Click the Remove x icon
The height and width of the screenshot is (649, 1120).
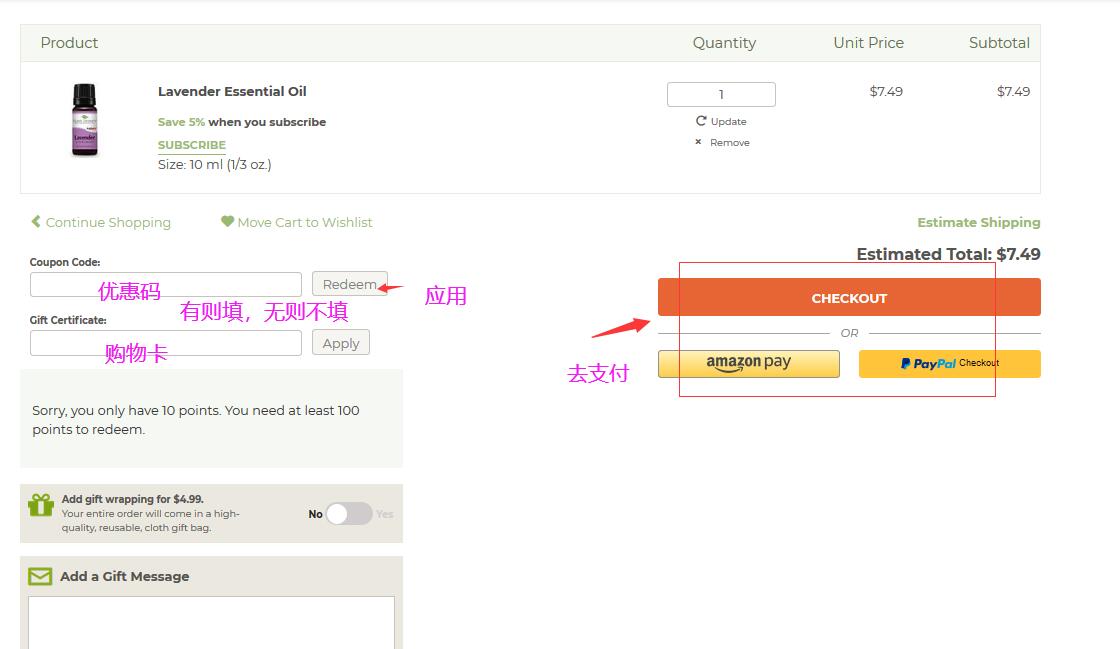[x=698, y=142]
